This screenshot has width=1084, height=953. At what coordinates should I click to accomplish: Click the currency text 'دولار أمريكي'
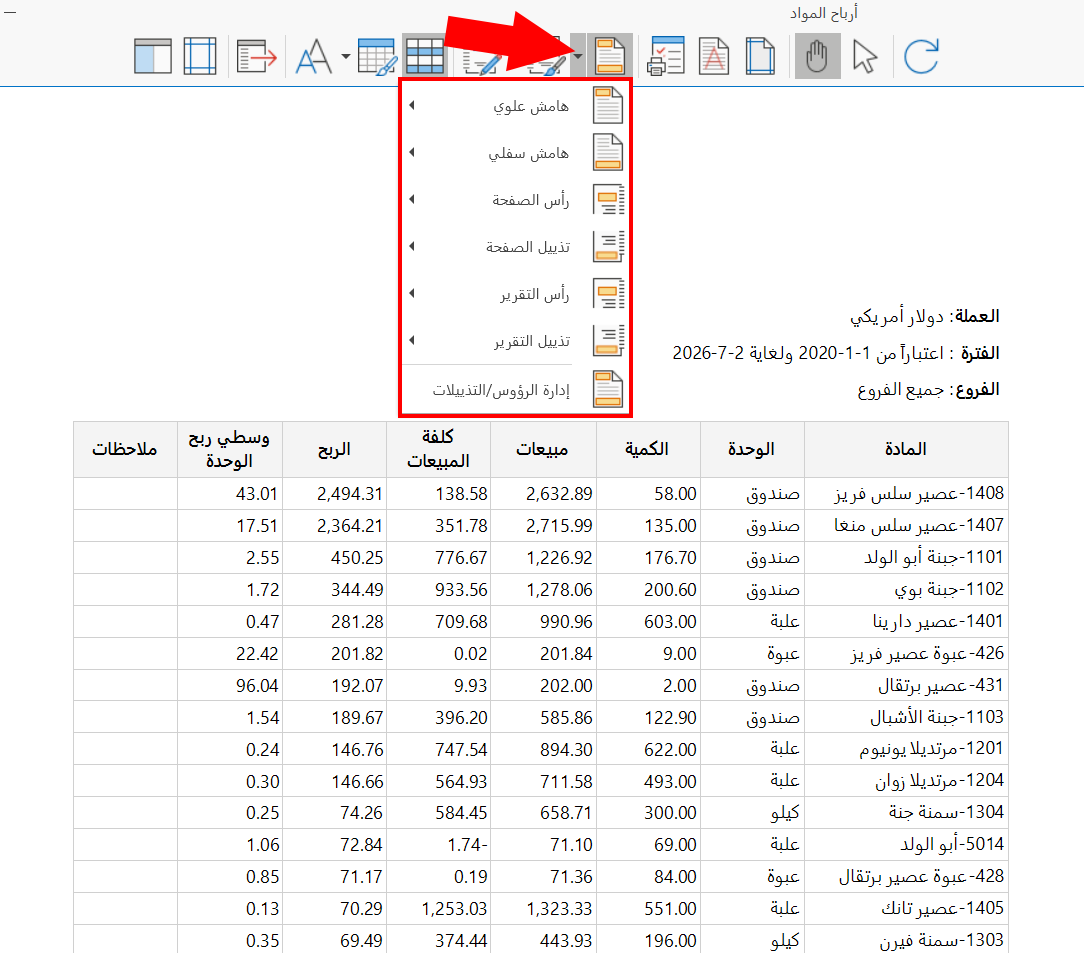tap(897, 317)
